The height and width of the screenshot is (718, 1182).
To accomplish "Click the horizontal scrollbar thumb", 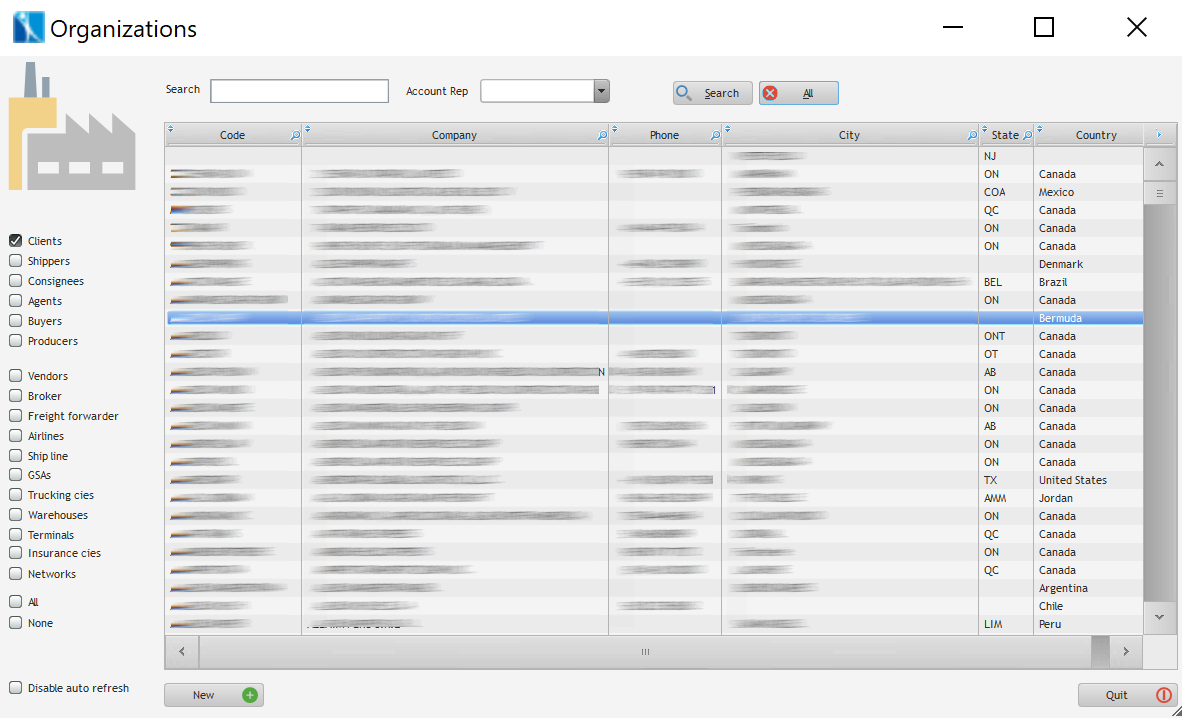I will click(645, 652).
